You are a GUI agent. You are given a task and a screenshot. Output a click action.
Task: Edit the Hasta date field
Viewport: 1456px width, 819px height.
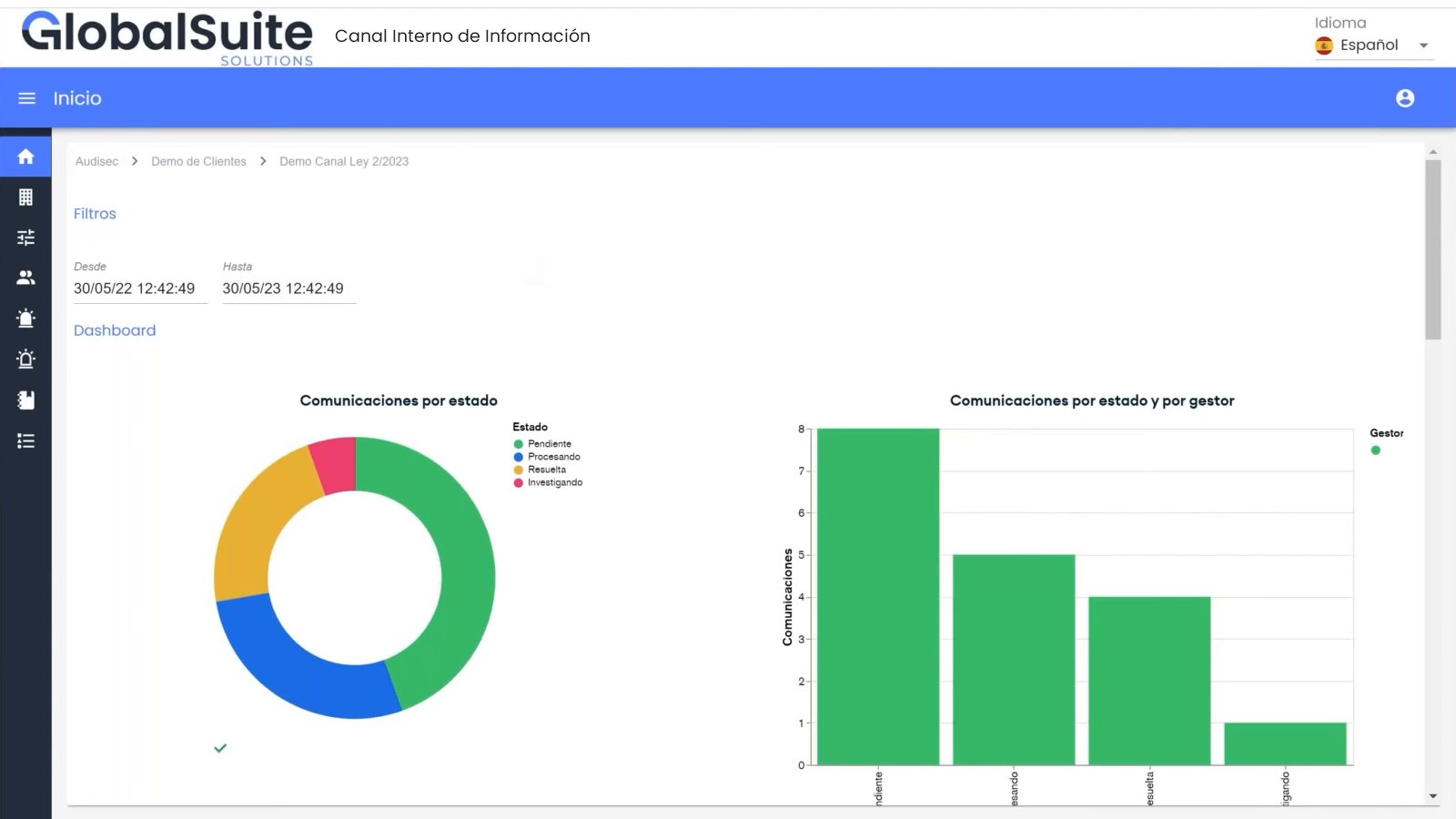coord(288,288)
